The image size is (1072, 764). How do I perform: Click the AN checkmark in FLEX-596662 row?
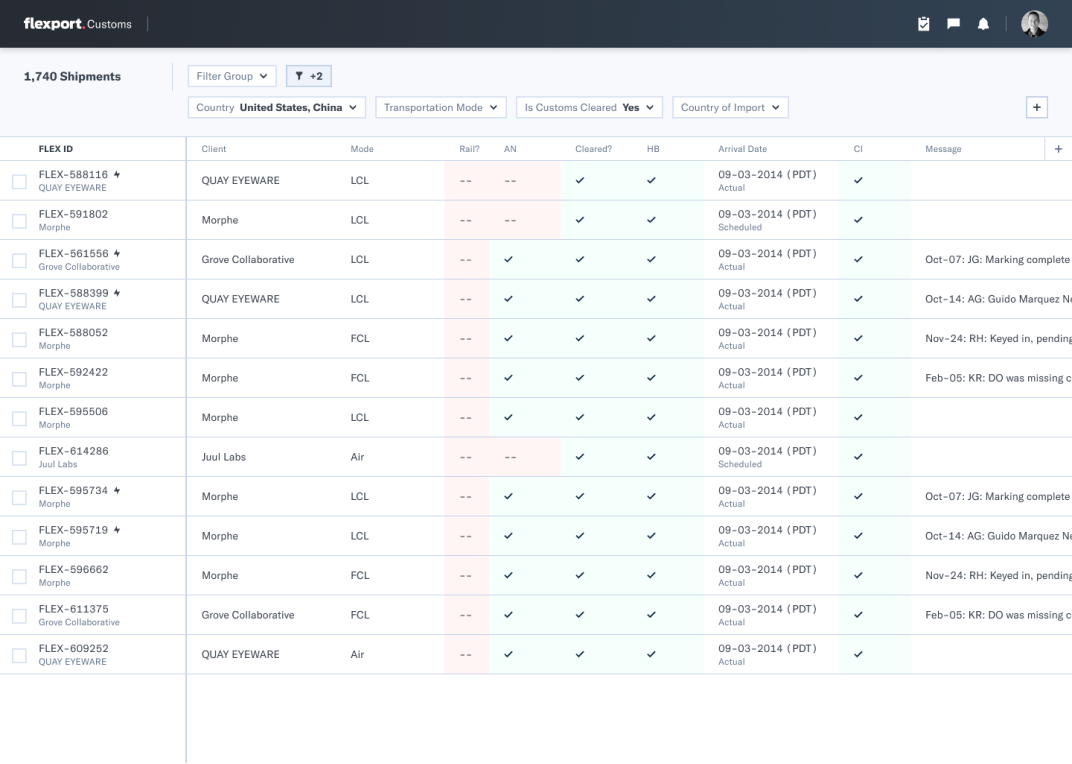pyautogui.click(x=508, y=575)
